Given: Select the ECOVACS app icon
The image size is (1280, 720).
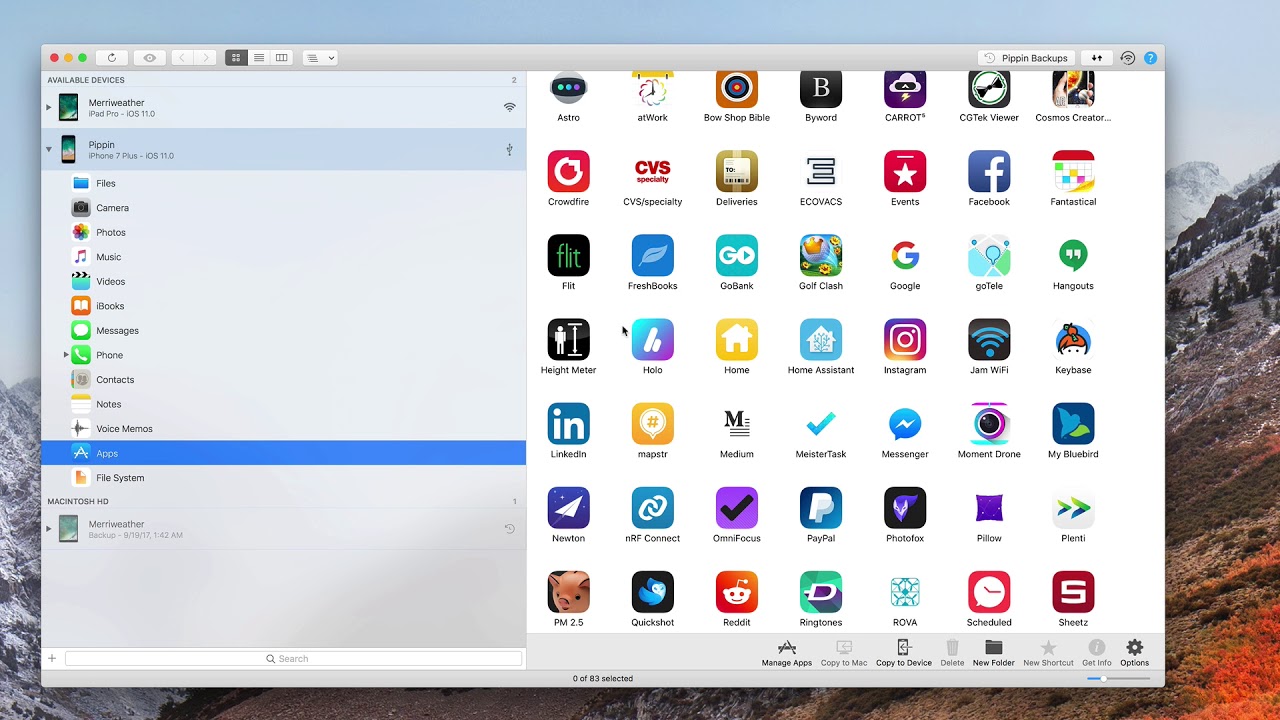Looking at the screenshot, I should [x=821, y=171].
